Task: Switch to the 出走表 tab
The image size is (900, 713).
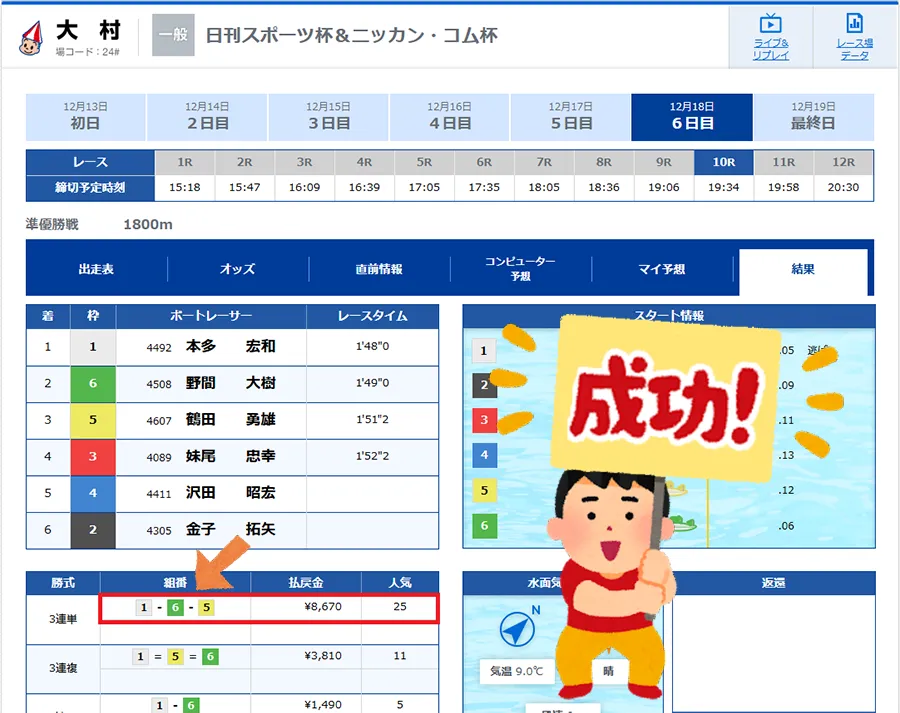Action: tap(96, 269)
